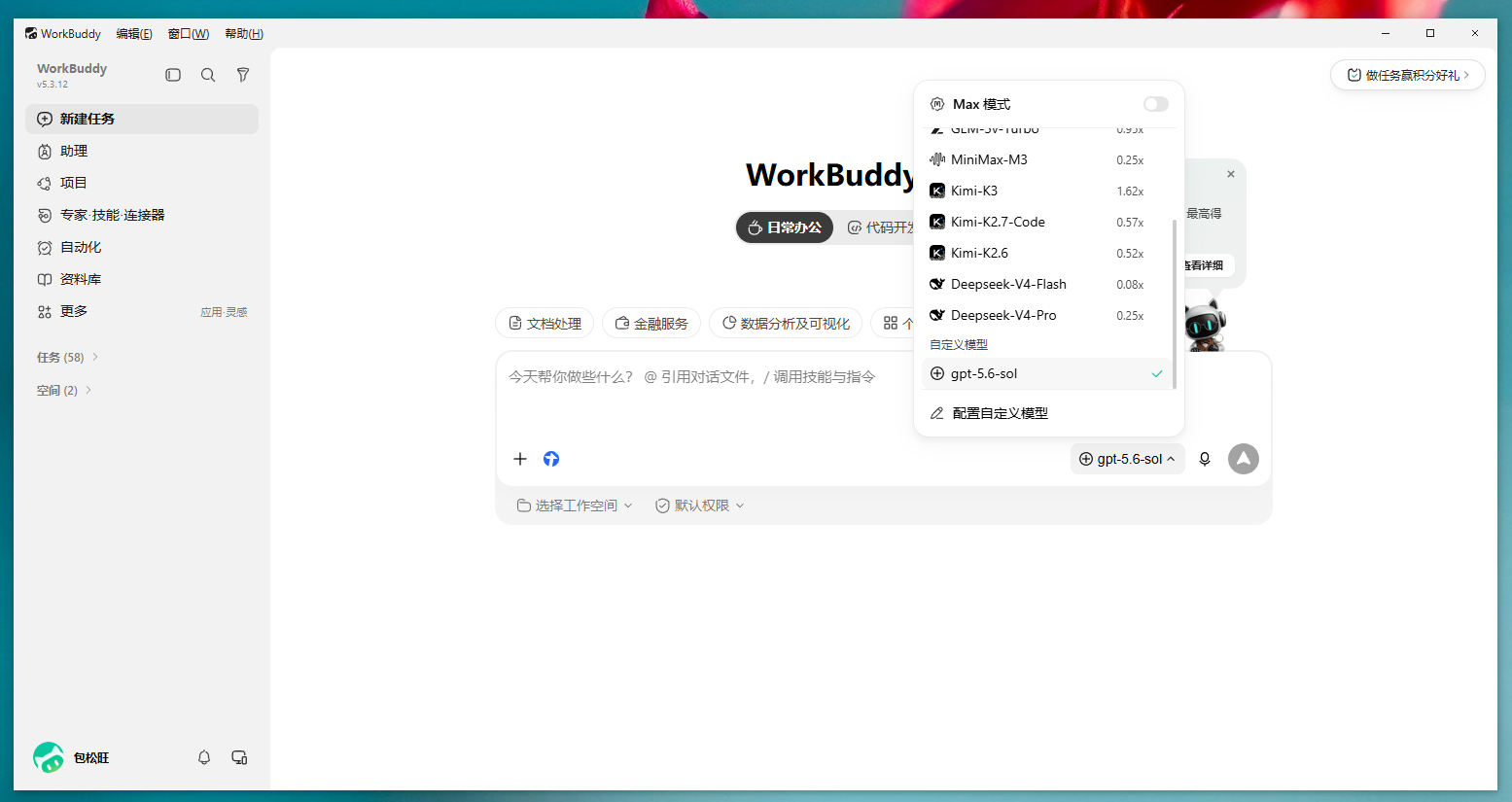Click the filter funnel icon in sidebar
This screenshot has width=1512, height=802.
(x=243, y=75)
